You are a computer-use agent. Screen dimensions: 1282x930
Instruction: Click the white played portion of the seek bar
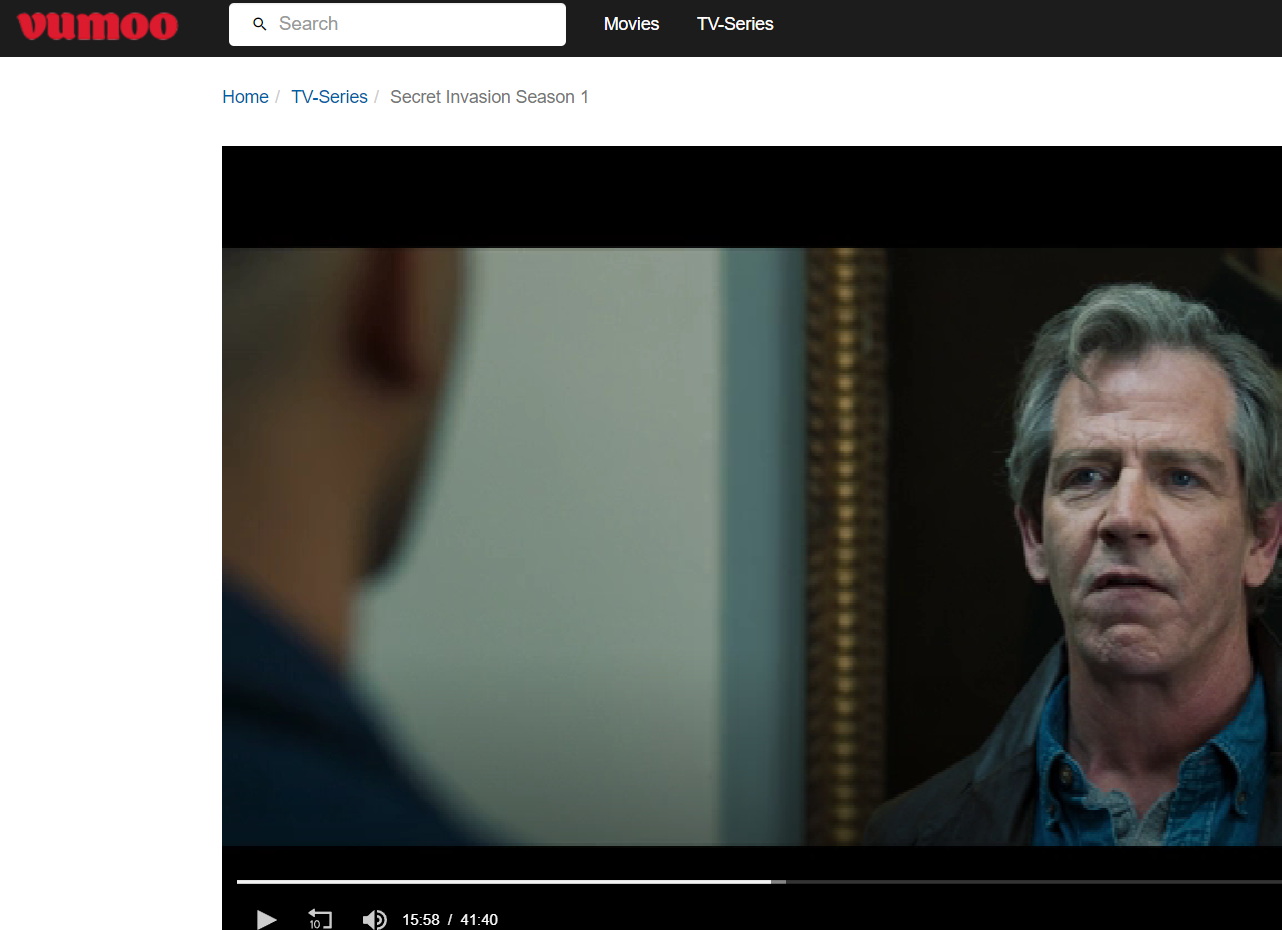(x=500, y=882)
